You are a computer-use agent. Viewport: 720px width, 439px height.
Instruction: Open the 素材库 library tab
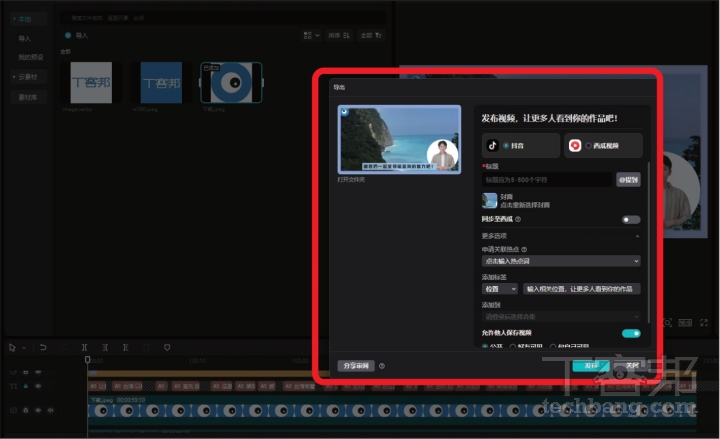(x=28, y=97)
